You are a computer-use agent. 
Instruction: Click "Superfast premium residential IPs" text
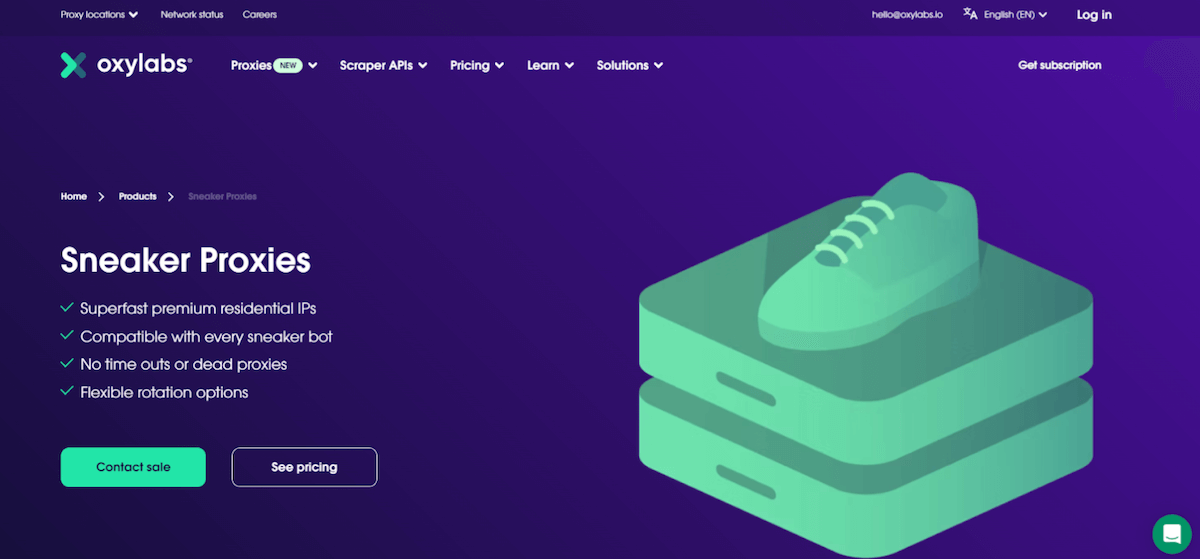[x=198, y=308]
